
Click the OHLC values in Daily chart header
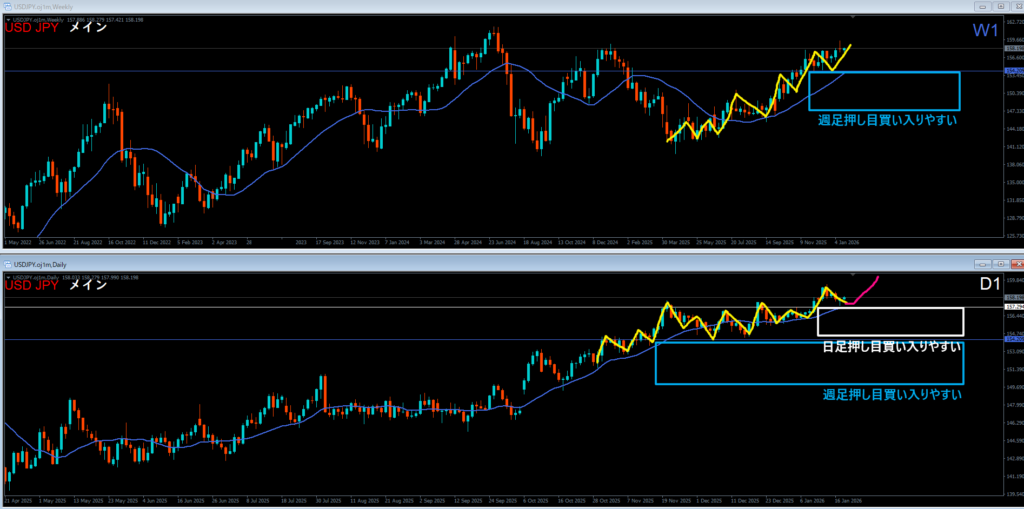(x=103, y=277)
